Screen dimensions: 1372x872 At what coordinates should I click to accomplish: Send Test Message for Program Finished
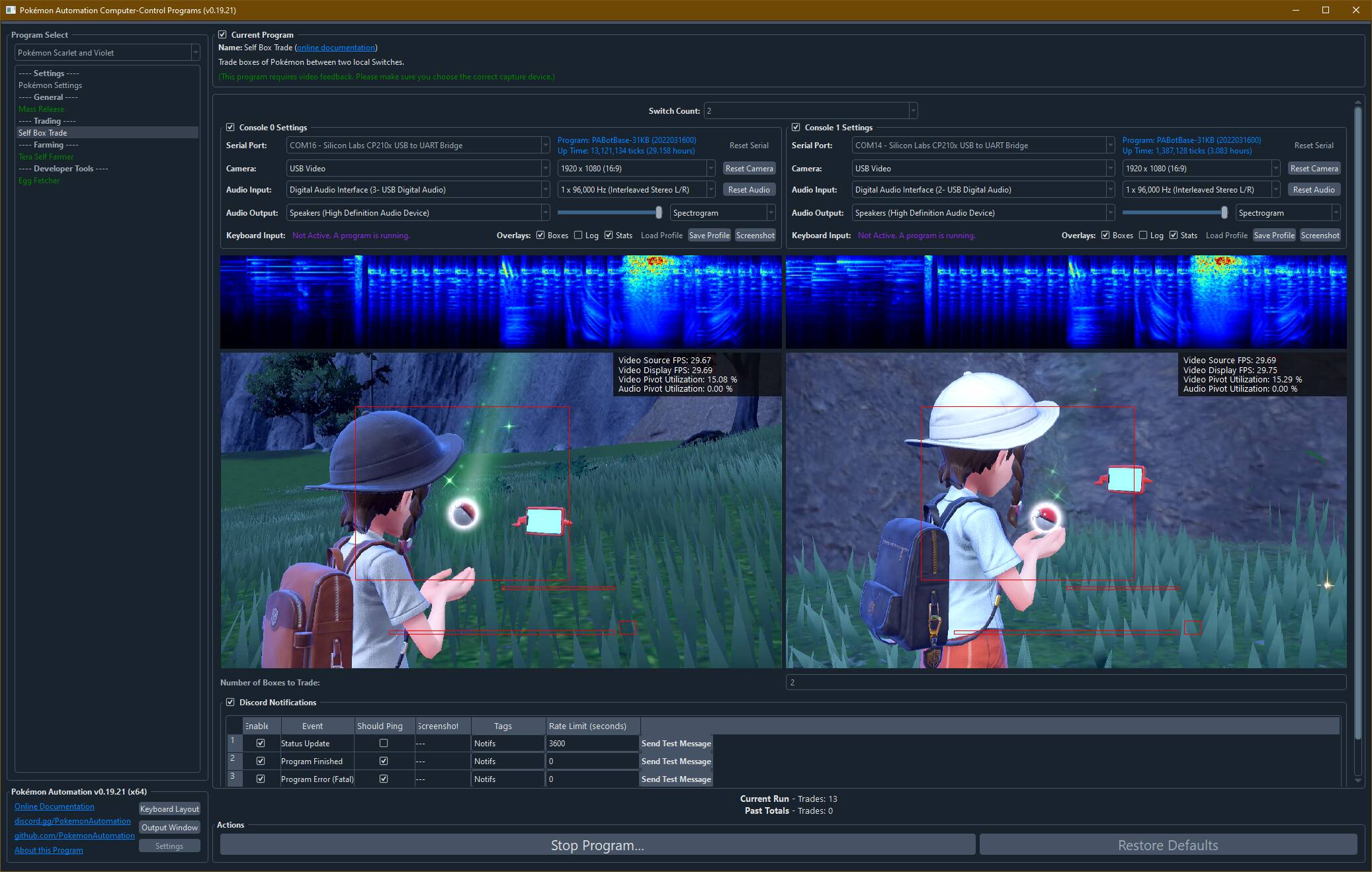click(x=675, y=761)
